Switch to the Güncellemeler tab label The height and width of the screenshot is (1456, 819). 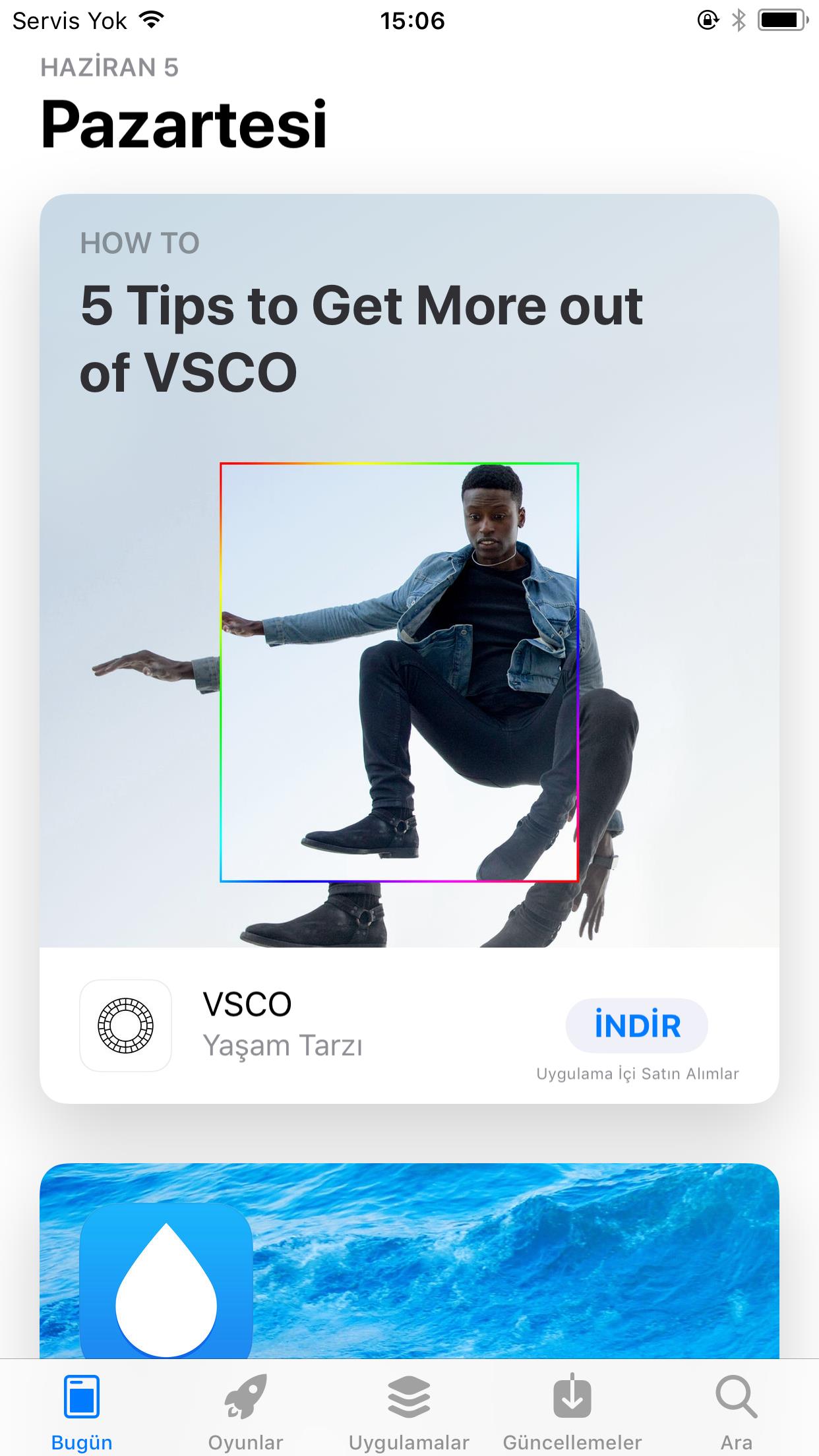[572, 1442]
